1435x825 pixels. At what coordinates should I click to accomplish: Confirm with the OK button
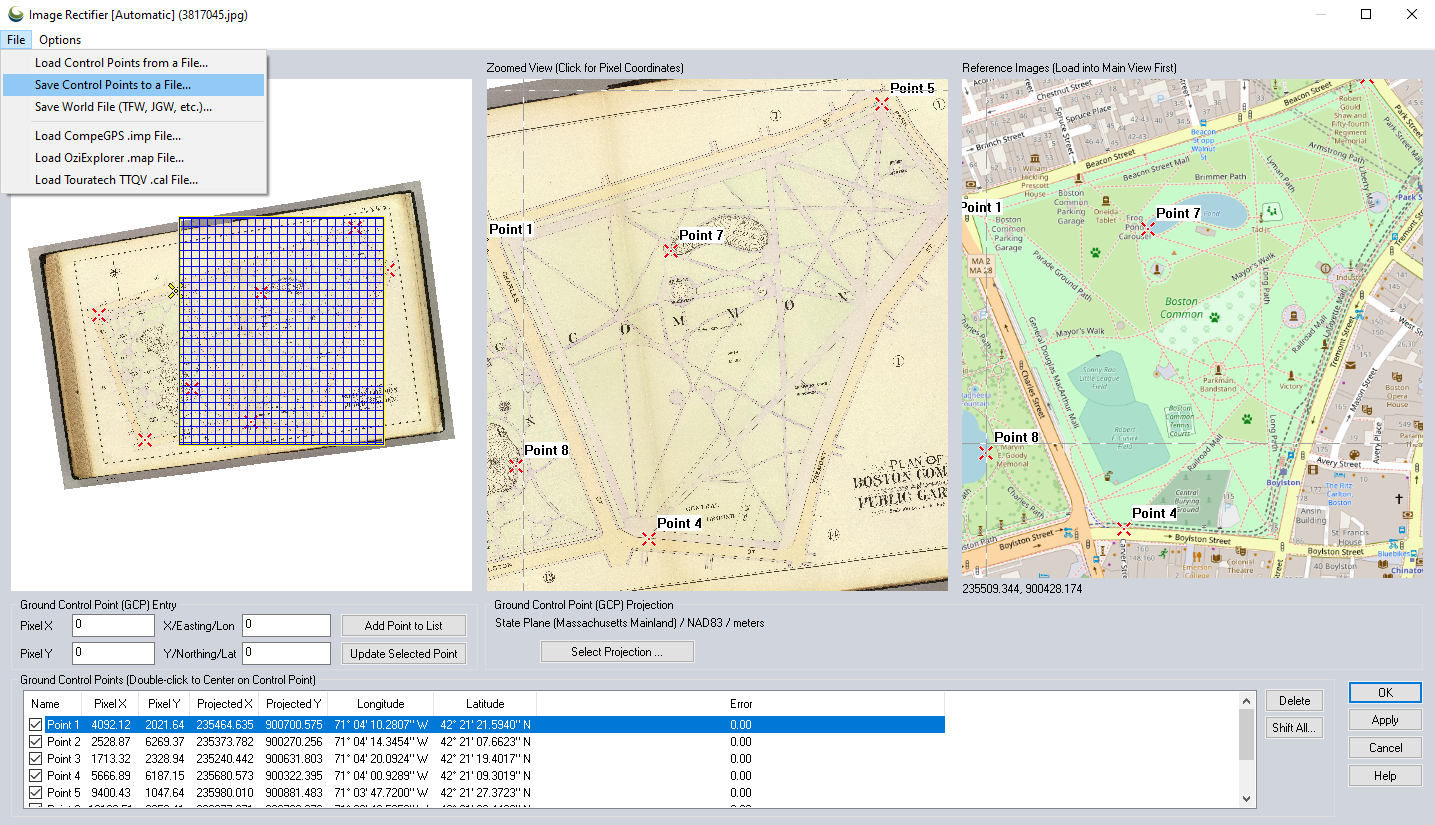coord(1385,693)
